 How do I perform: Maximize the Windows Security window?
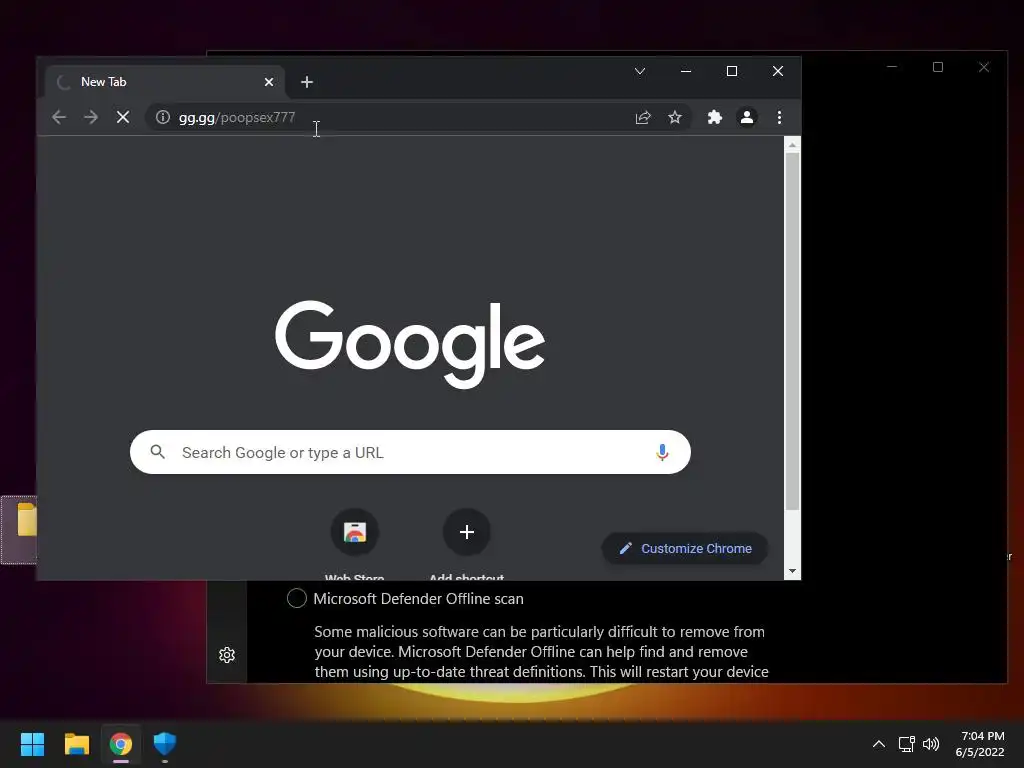click(x=938, y=67)
